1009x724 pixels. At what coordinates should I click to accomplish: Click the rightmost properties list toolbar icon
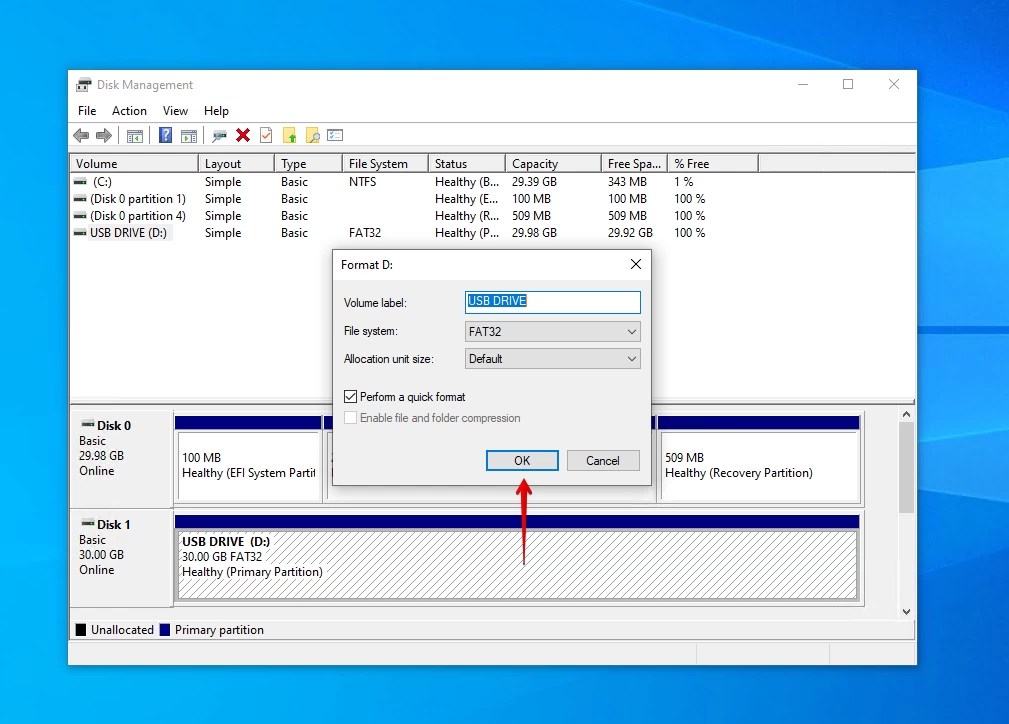pos(335,135)
